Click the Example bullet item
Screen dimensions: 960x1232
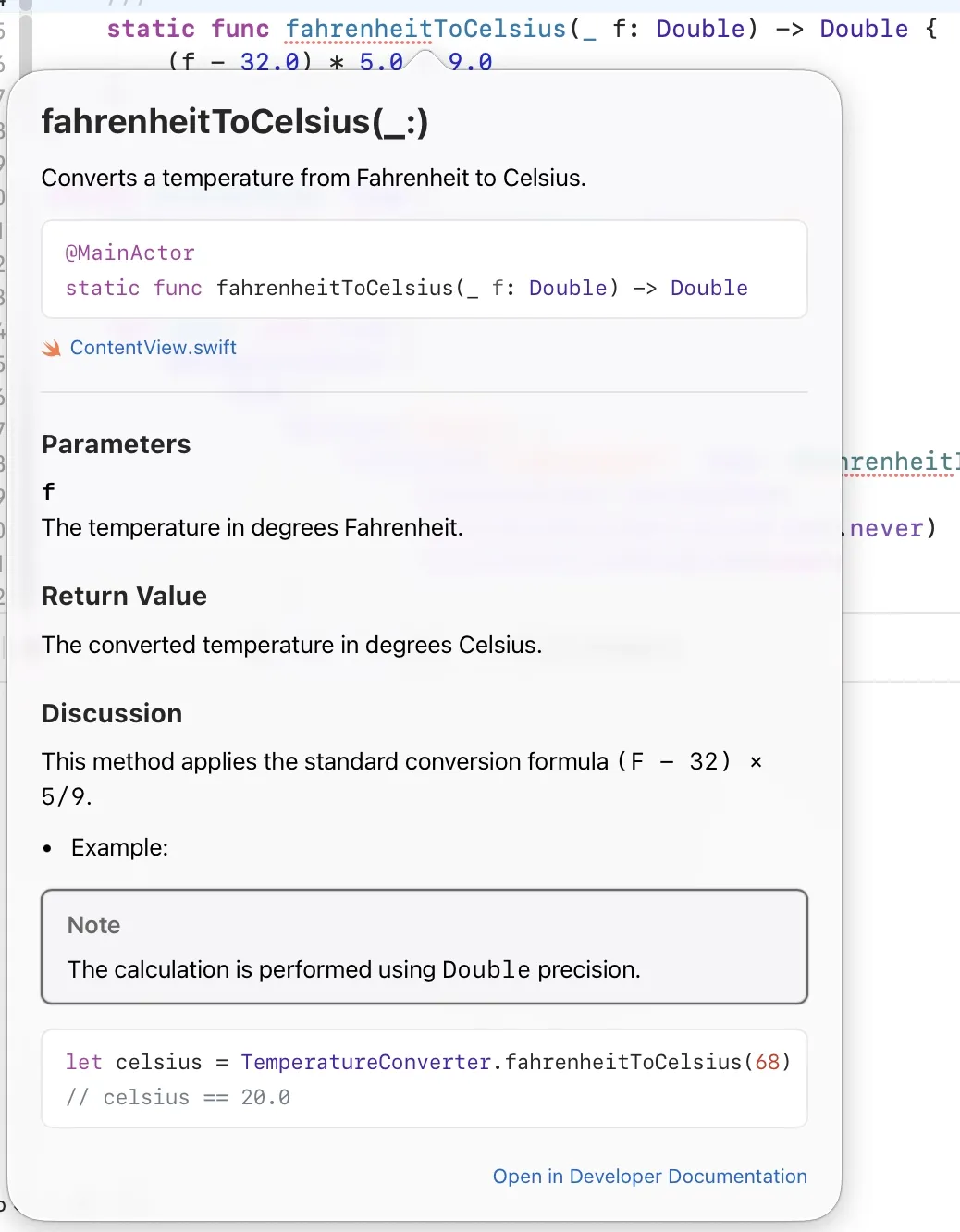120,847
